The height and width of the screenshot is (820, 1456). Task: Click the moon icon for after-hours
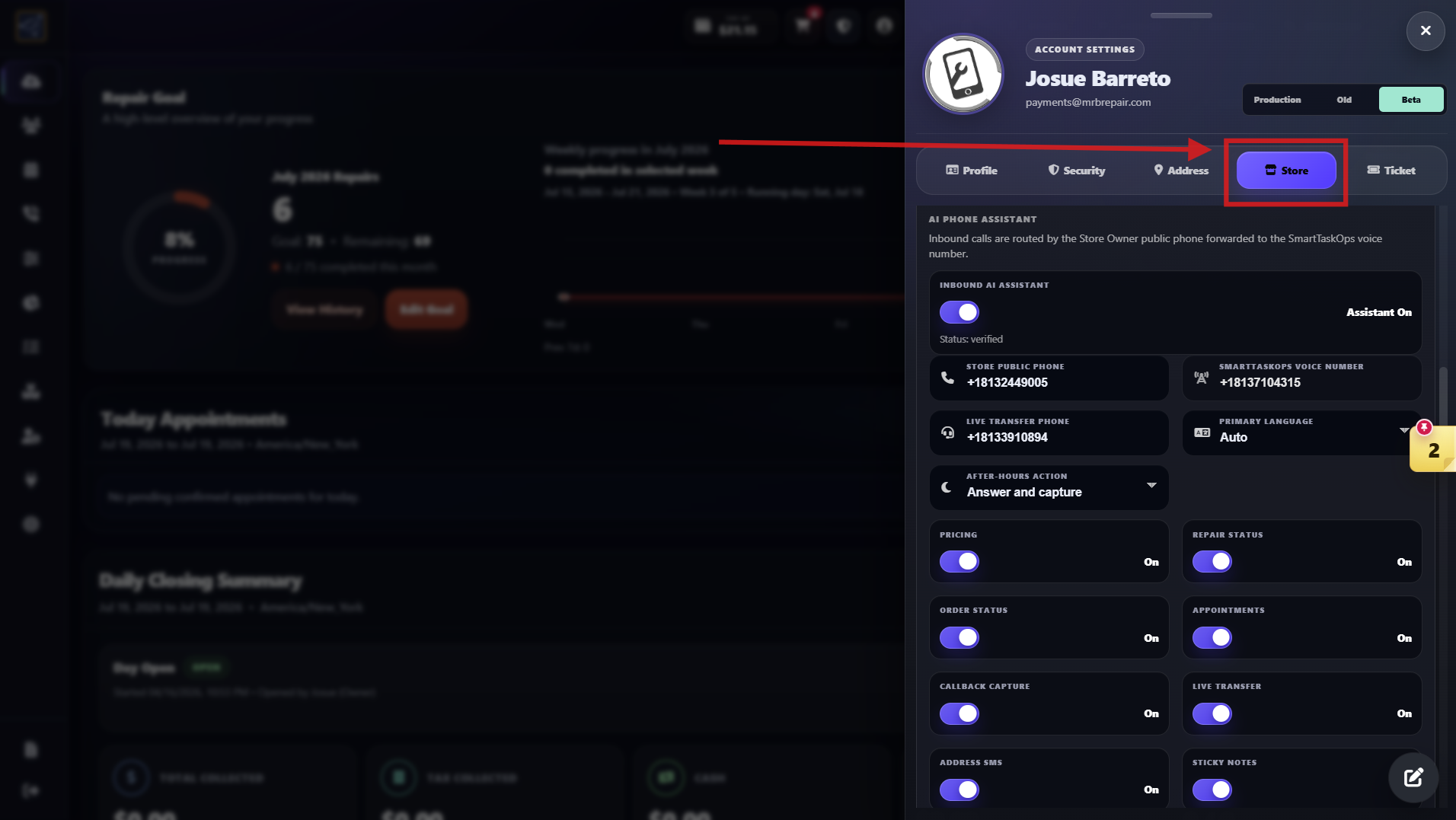coord(947,487)
